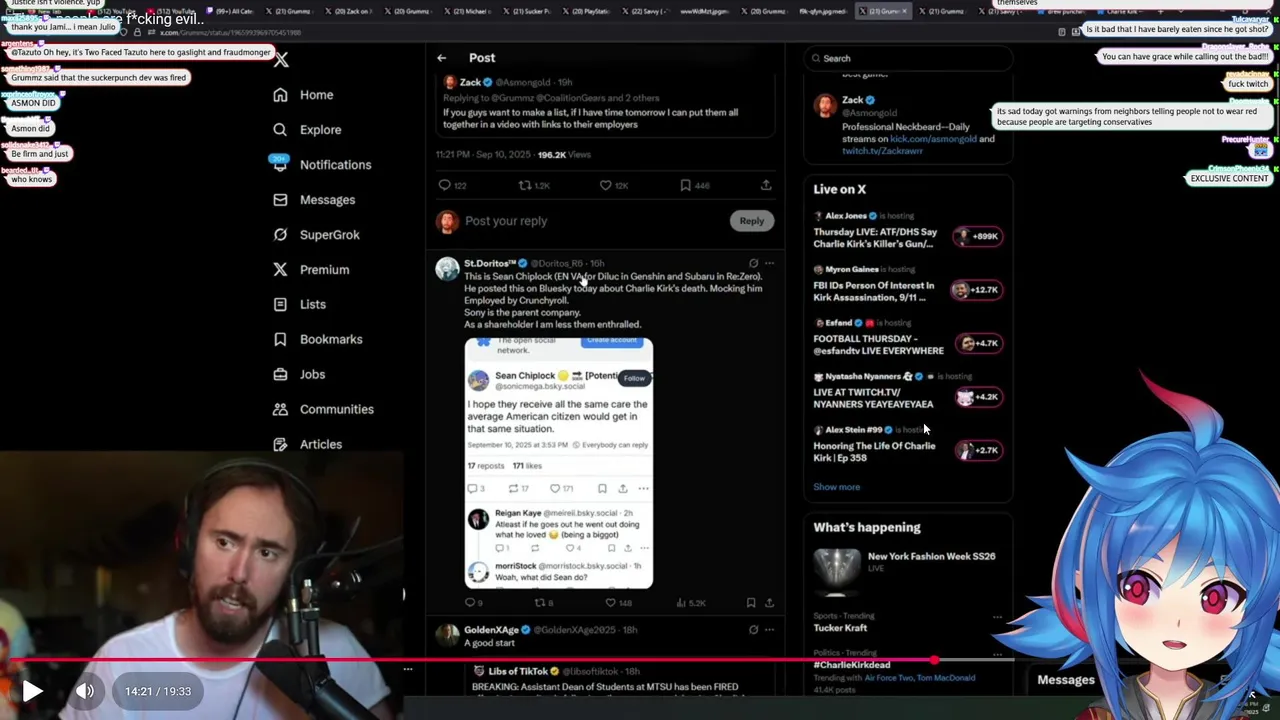The height and width of the screenshot is (720, 1280).
Task: Seek using the red video progress bar
Action: tap(640, 661)
